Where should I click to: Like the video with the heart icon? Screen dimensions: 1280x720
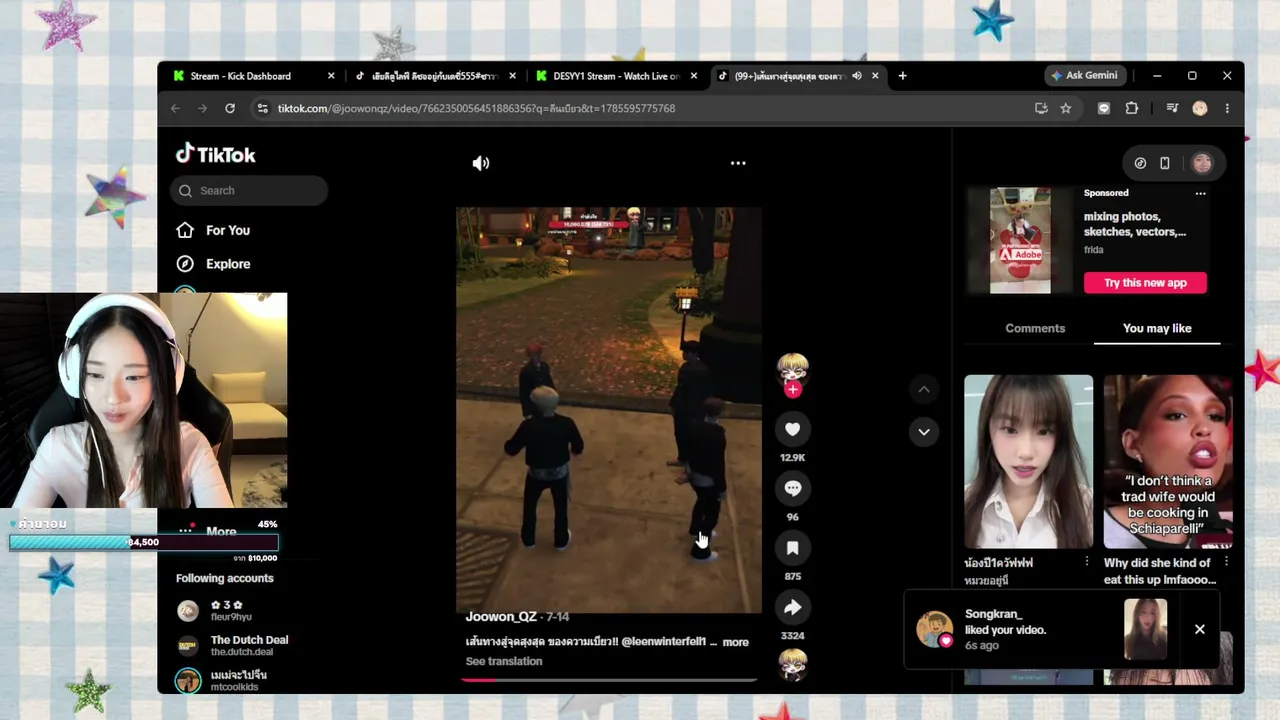pos(792,429)
